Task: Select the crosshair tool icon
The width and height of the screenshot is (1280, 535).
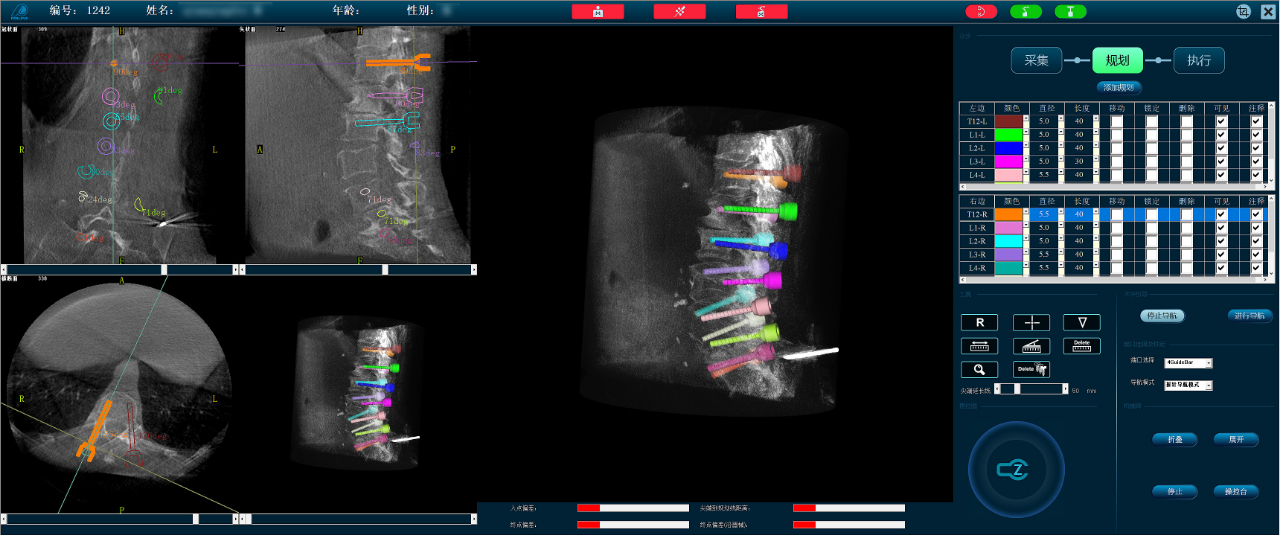Action: point(1031,322)
